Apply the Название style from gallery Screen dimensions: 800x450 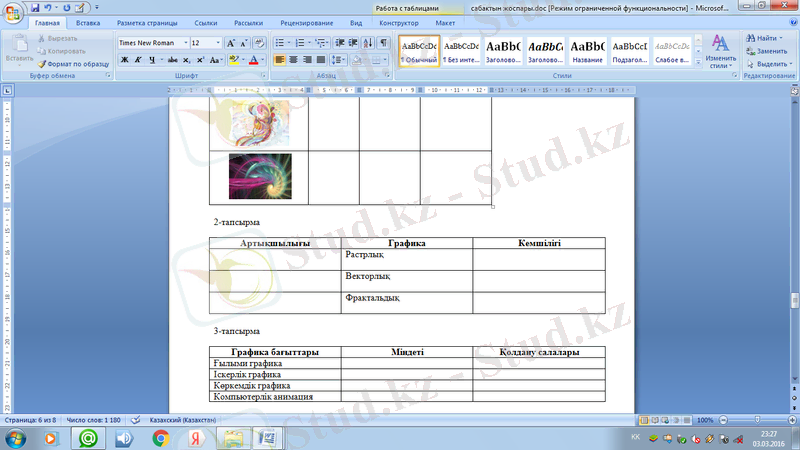point(588,51)
